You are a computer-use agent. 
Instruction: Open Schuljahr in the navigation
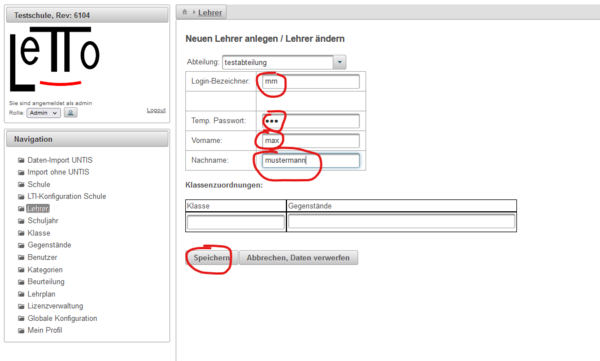click(x=43, y=221)
